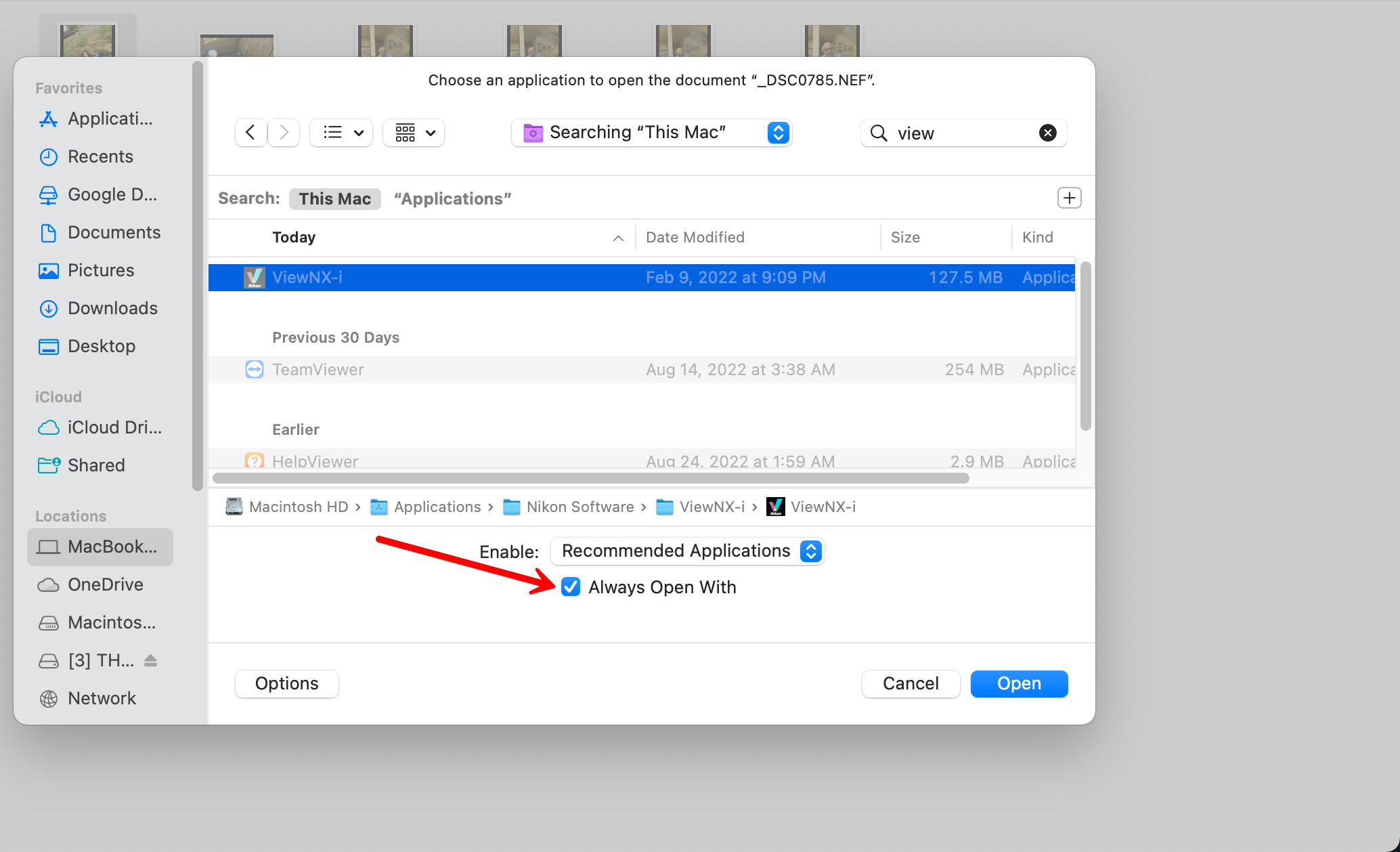Eject the [3] TH... drive
The image size is (1400, 852).
click(151, 660)
